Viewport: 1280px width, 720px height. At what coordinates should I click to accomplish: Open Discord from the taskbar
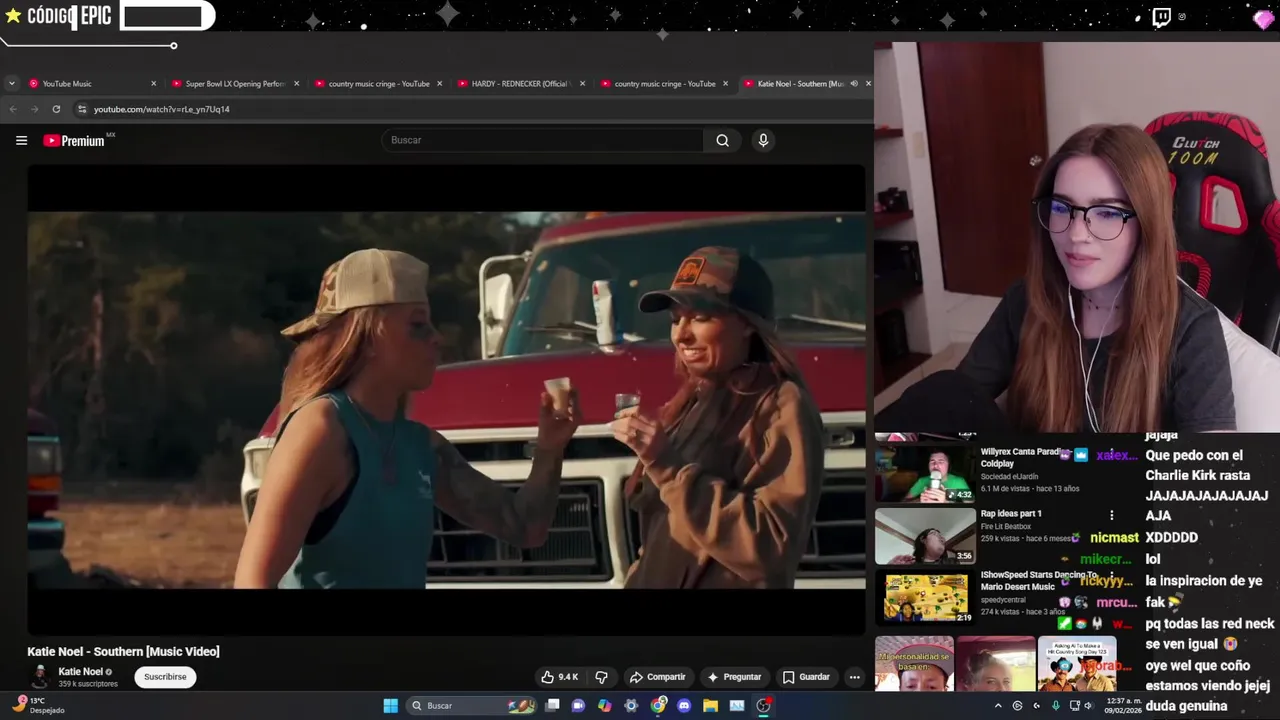(x=684, y=705)
